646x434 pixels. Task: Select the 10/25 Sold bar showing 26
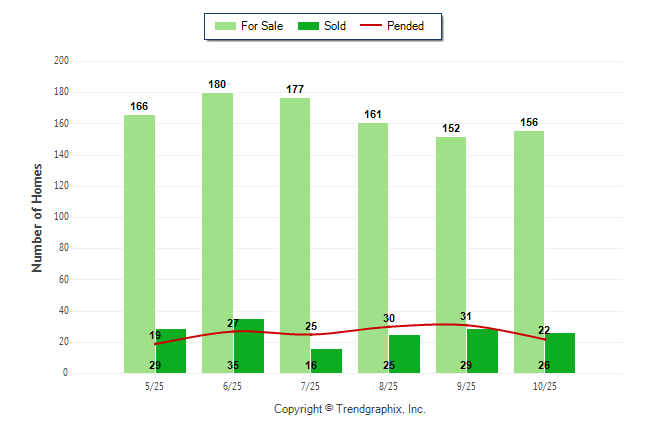pyautogui.click(x=560, y=352)
